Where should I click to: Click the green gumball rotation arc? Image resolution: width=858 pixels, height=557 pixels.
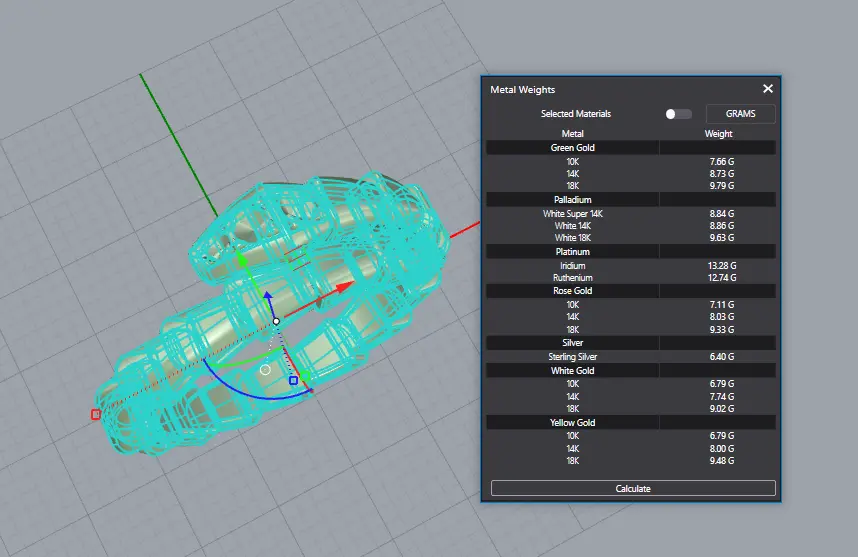(240, 360)
